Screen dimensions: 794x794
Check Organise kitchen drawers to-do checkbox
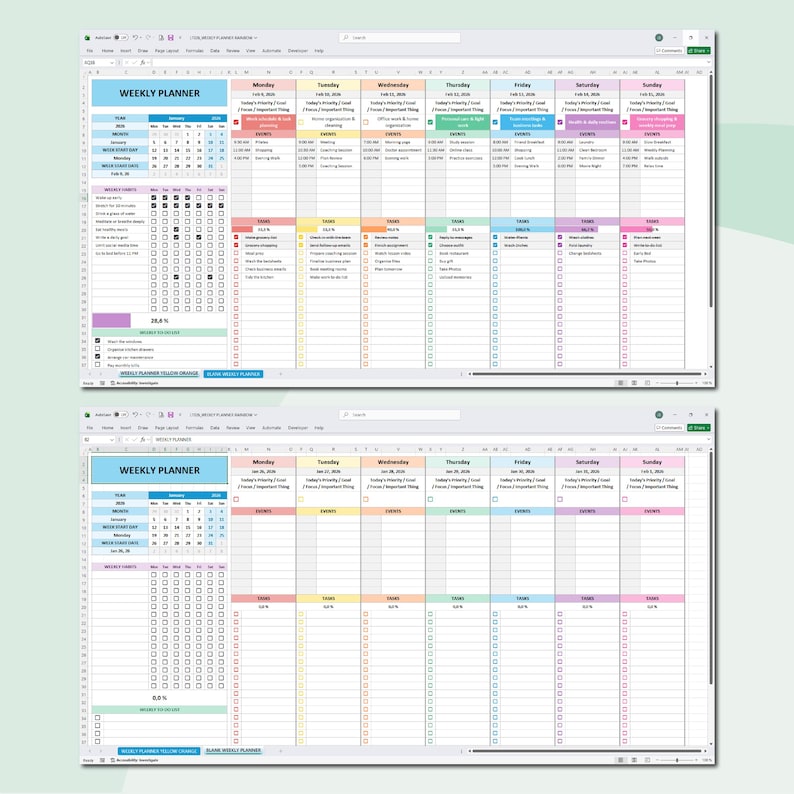coord(98,349)
